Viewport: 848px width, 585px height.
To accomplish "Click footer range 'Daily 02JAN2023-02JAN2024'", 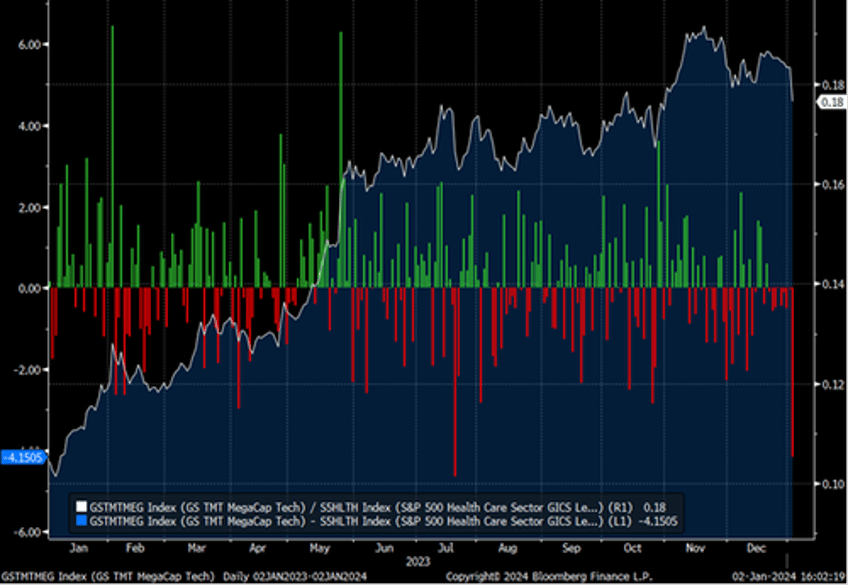I will 295,576.
